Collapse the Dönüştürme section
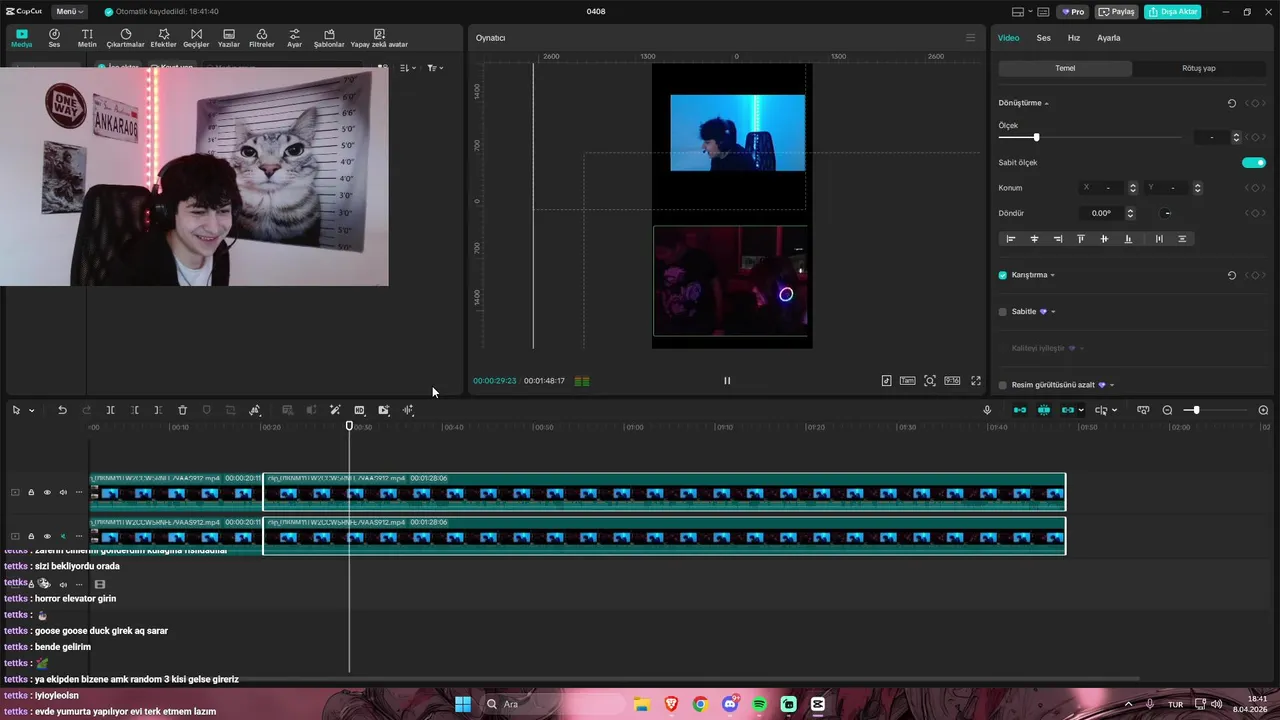This screenshot has width=1280, height=720. (x=1047, y=103)
